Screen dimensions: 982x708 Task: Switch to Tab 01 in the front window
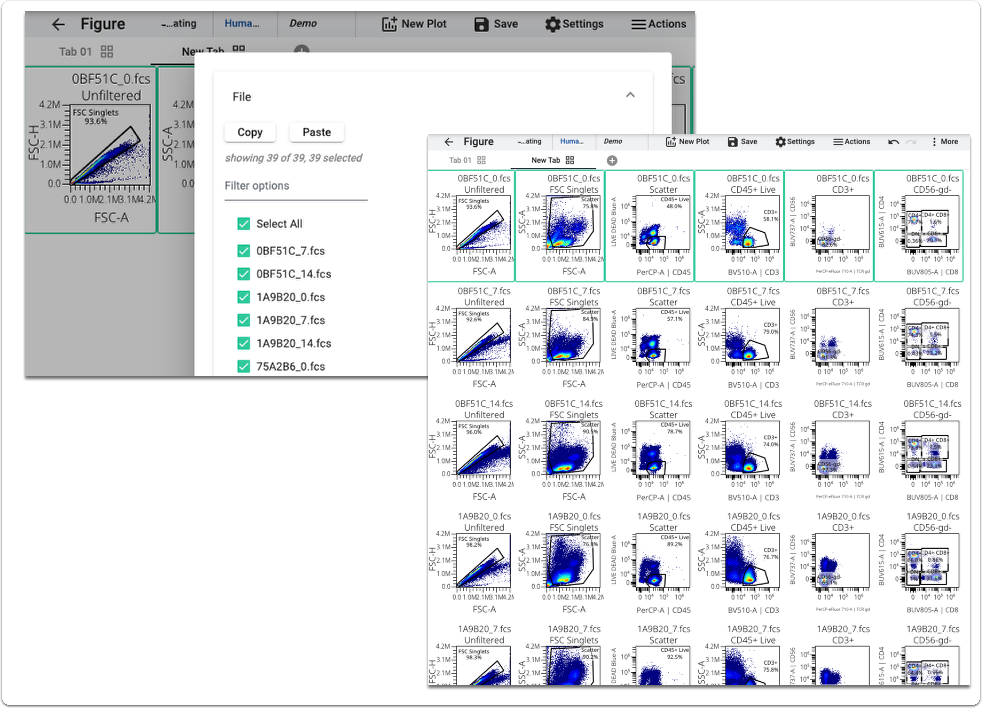click(460, 160)
